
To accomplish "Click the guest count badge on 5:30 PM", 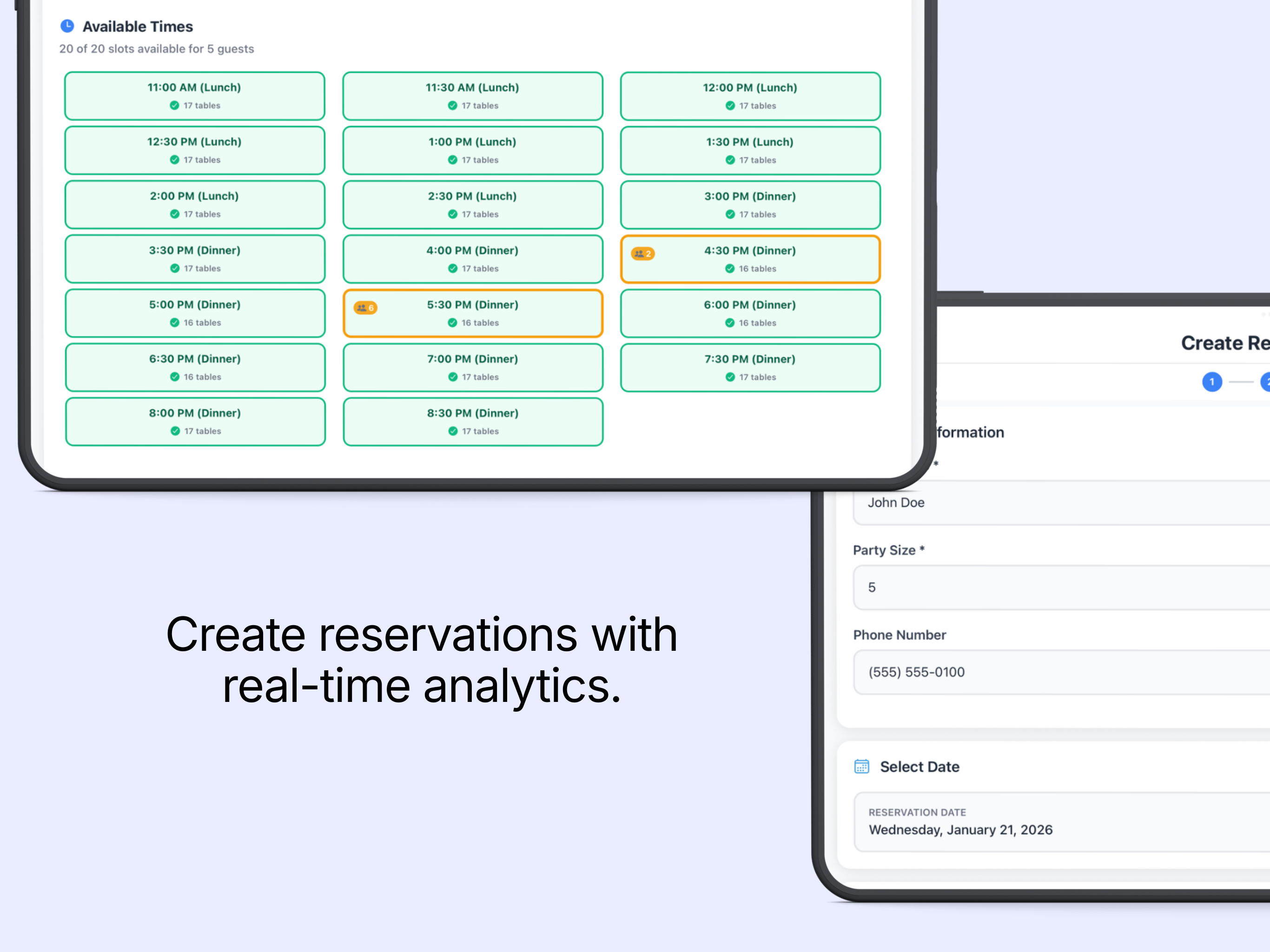I will pos(365,308).
